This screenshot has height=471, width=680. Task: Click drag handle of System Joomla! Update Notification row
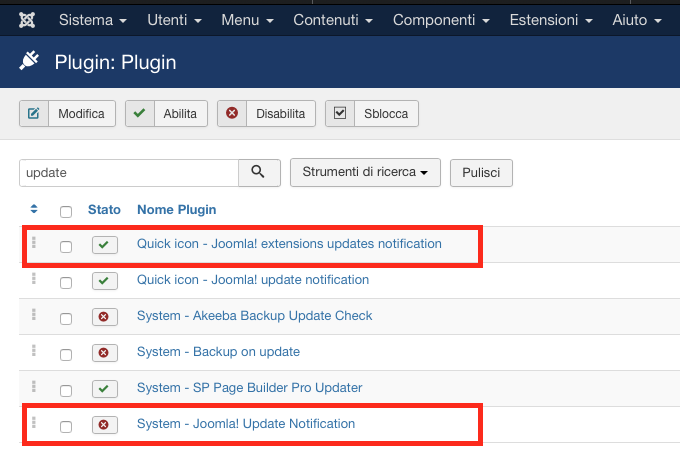pos(34,422)
